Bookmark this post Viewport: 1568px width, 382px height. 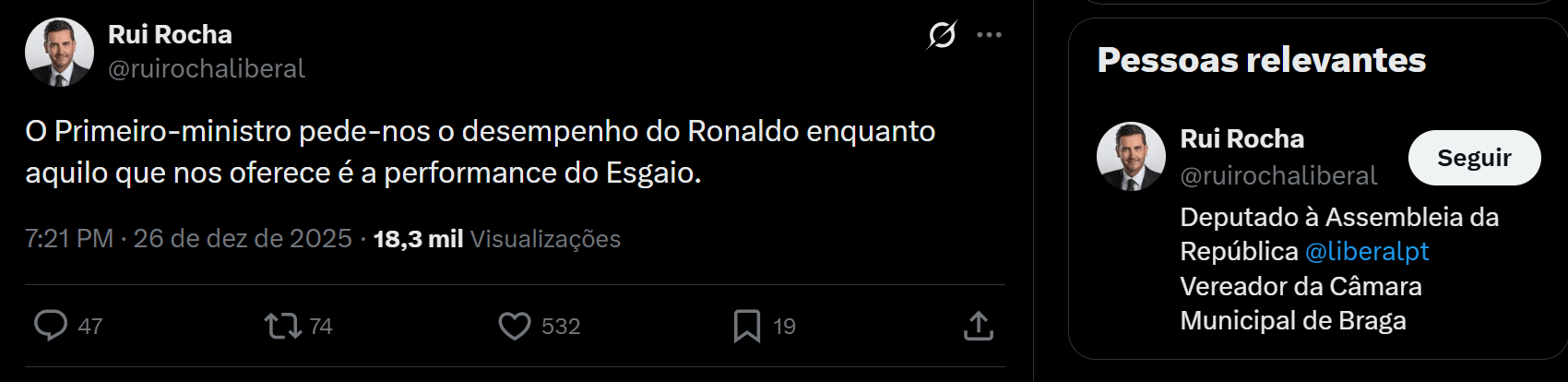pos(746,326)
